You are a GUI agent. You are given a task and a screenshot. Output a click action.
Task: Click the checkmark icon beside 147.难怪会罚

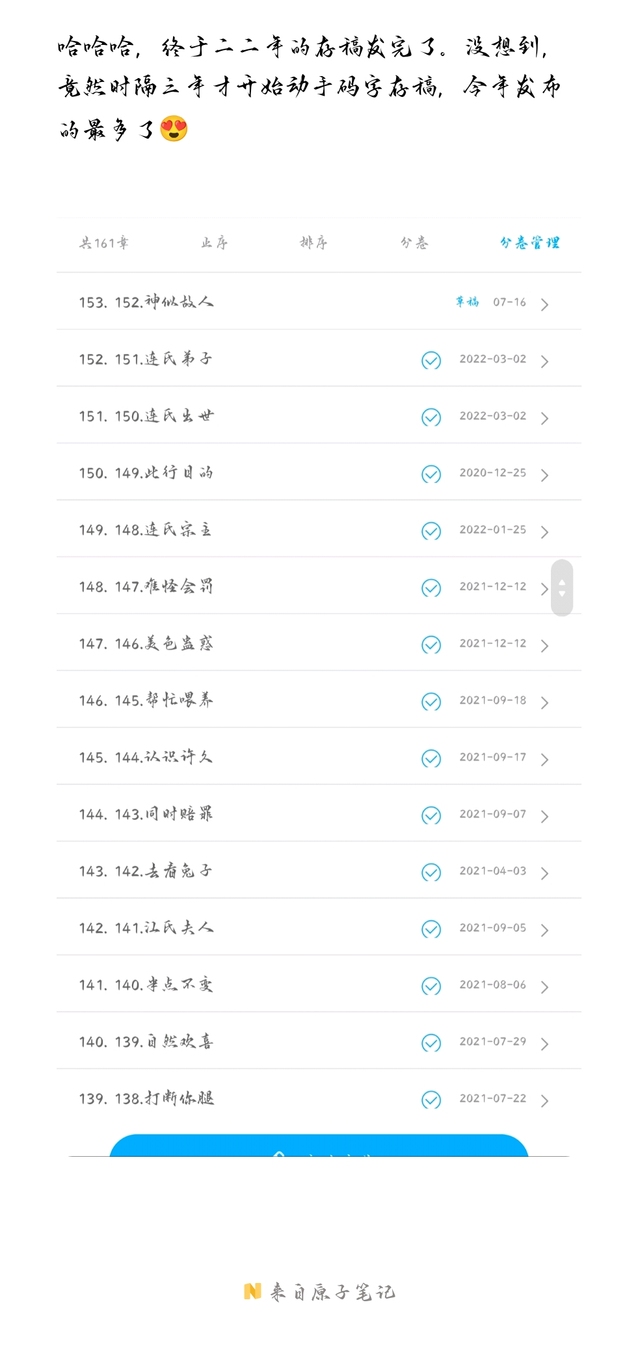(431, 588)
